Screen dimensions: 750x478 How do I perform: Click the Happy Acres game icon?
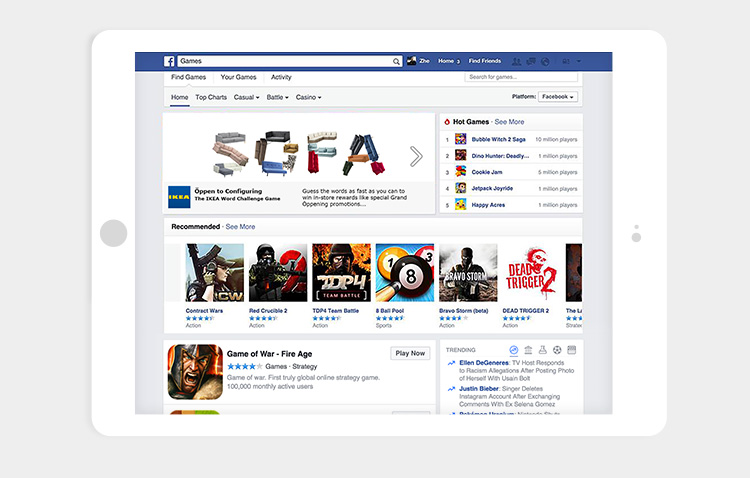pyautogui.click(x=461, y=205)
